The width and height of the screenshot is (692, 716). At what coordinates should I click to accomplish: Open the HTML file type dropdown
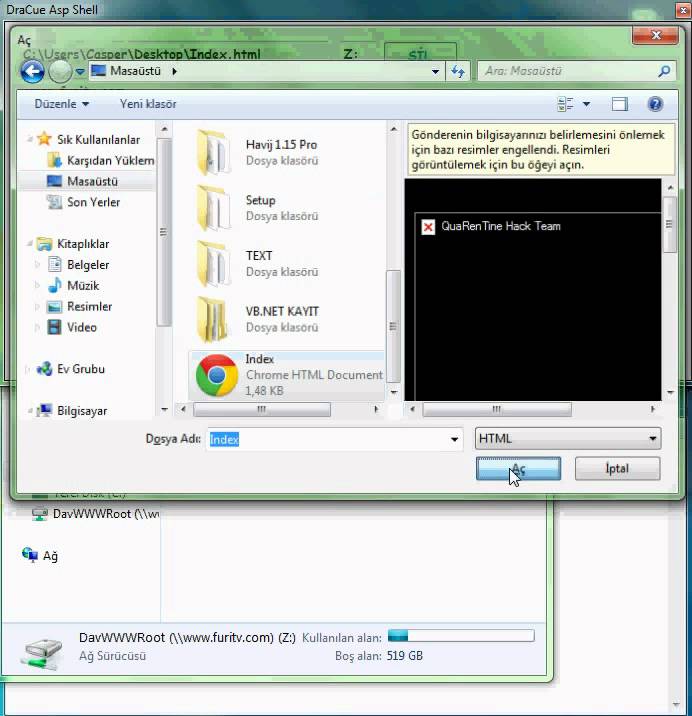tap(568, 439)
